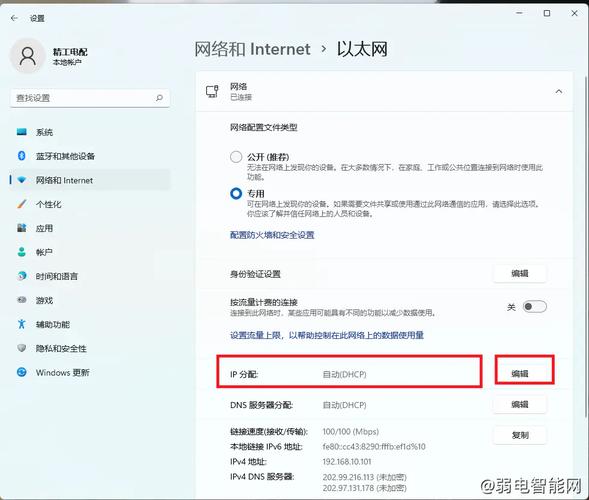Open 游戏 settings category

[89, 300]
